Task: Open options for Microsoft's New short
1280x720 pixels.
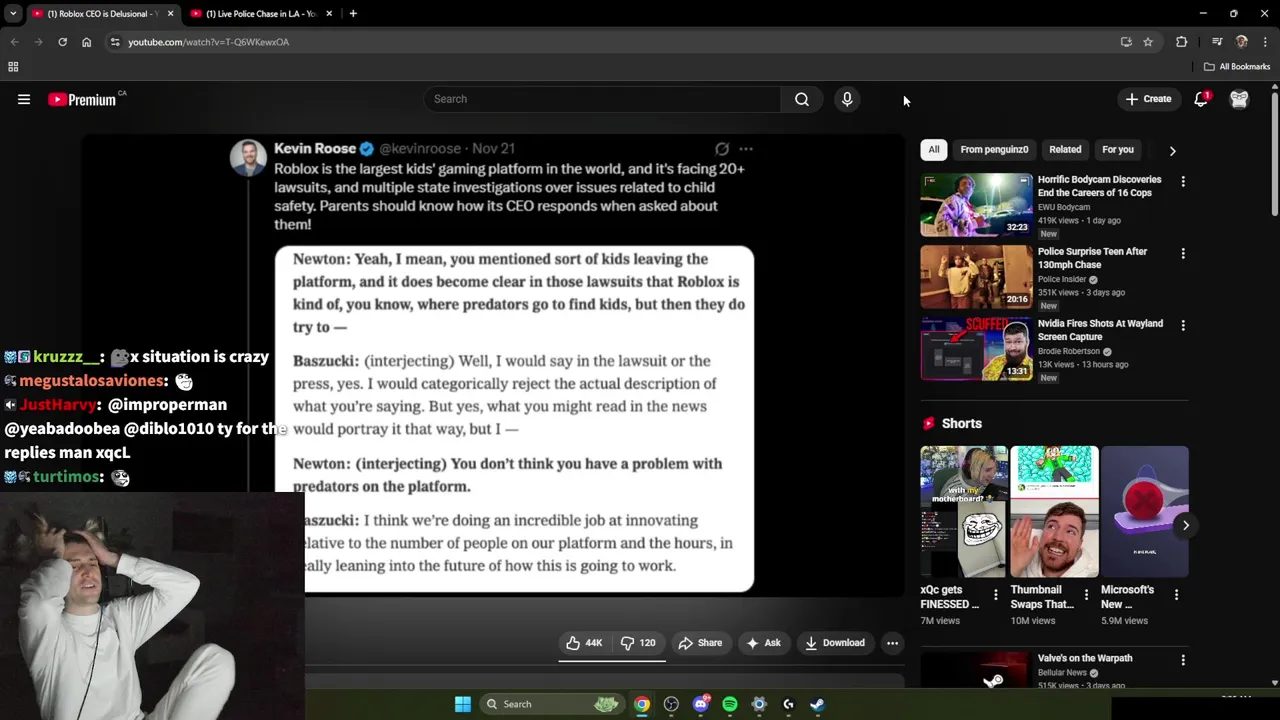Action: (x=1176, y=595)
